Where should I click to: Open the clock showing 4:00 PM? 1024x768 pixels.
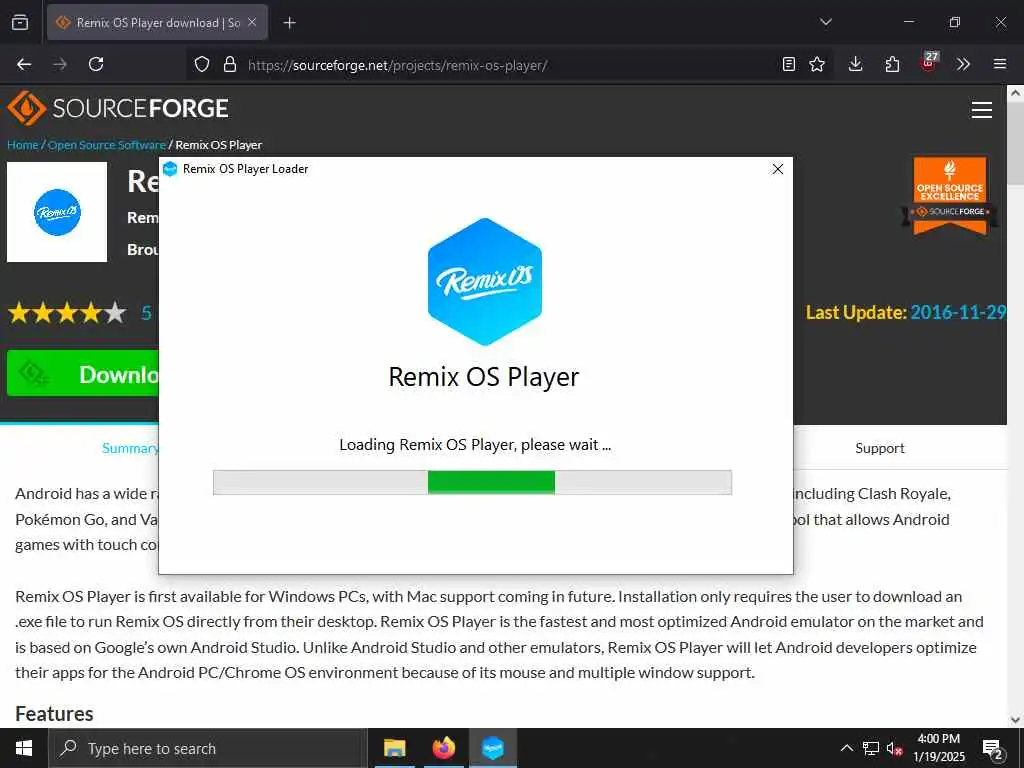(938, 748)
